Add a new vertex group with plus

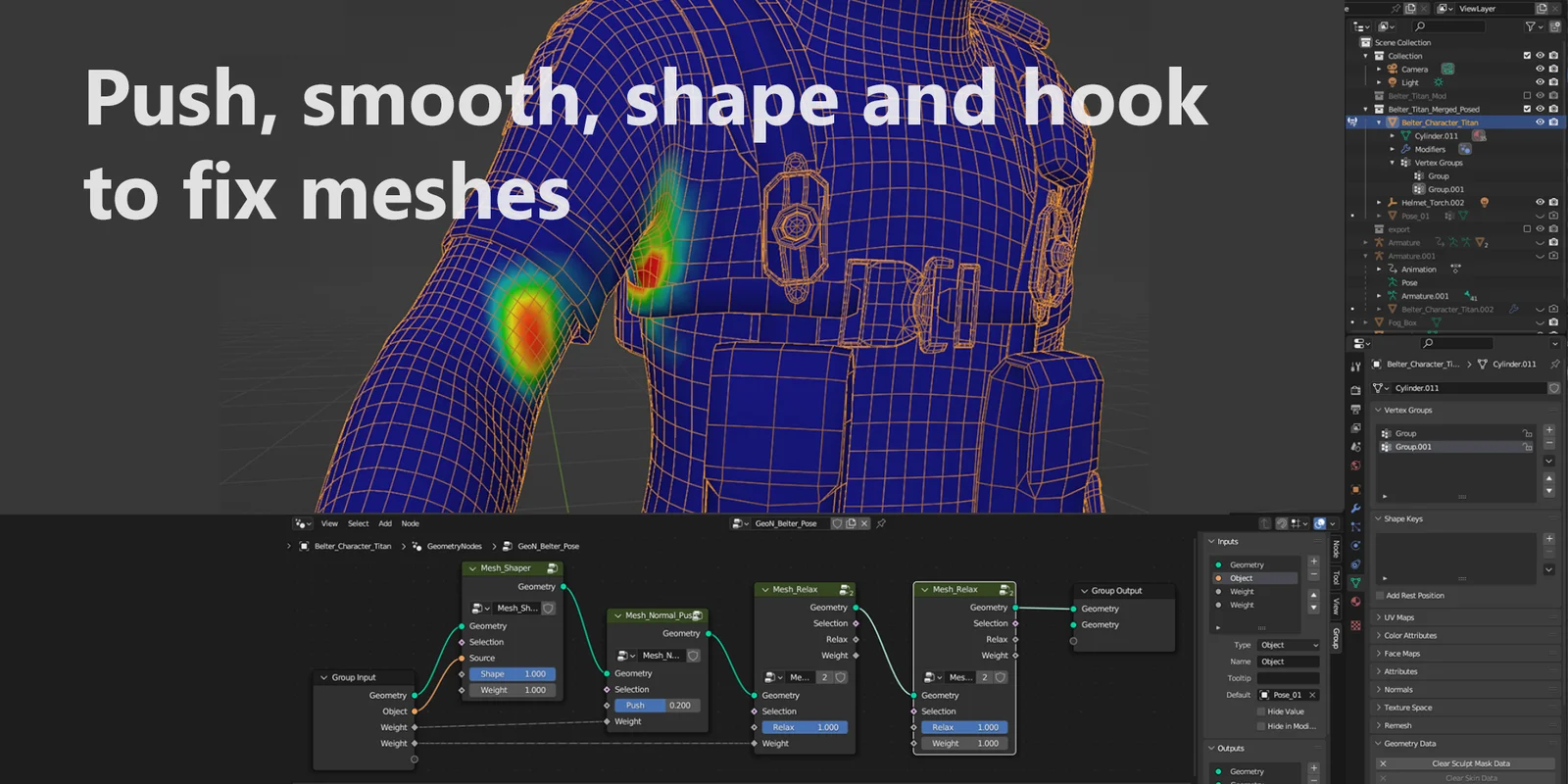click(1549, 430)
